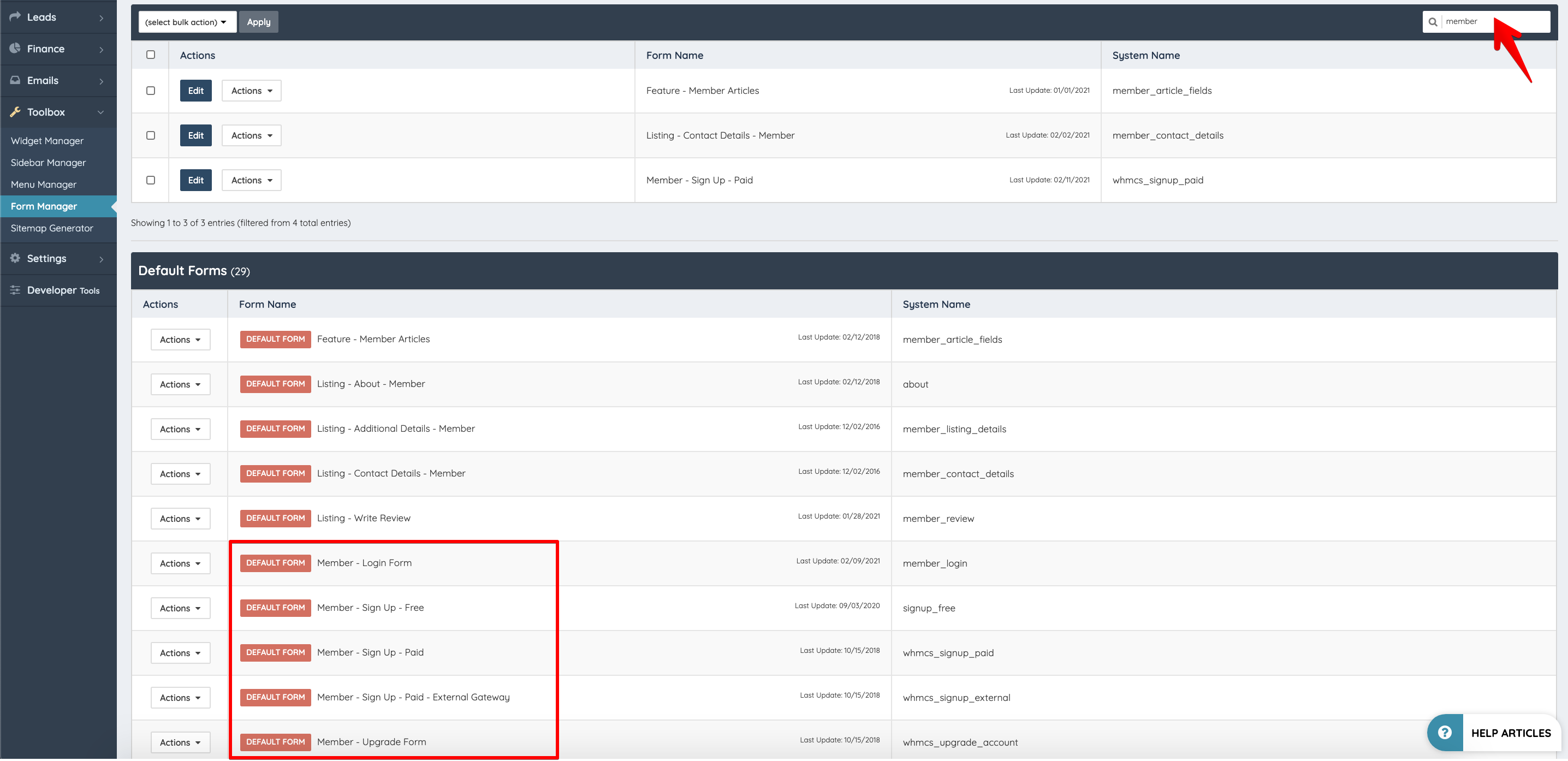1568x761 pixels.
Task: Select Form Manager in the sidebar
Action: [44, 206]
